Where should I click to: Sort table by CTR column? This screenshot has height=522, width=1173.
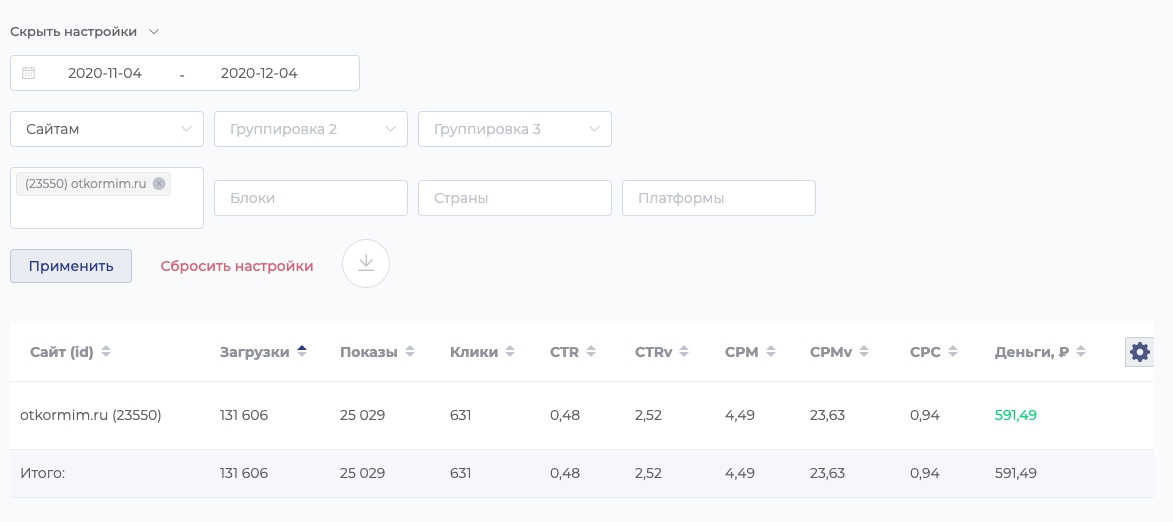(x=572, y=352)
